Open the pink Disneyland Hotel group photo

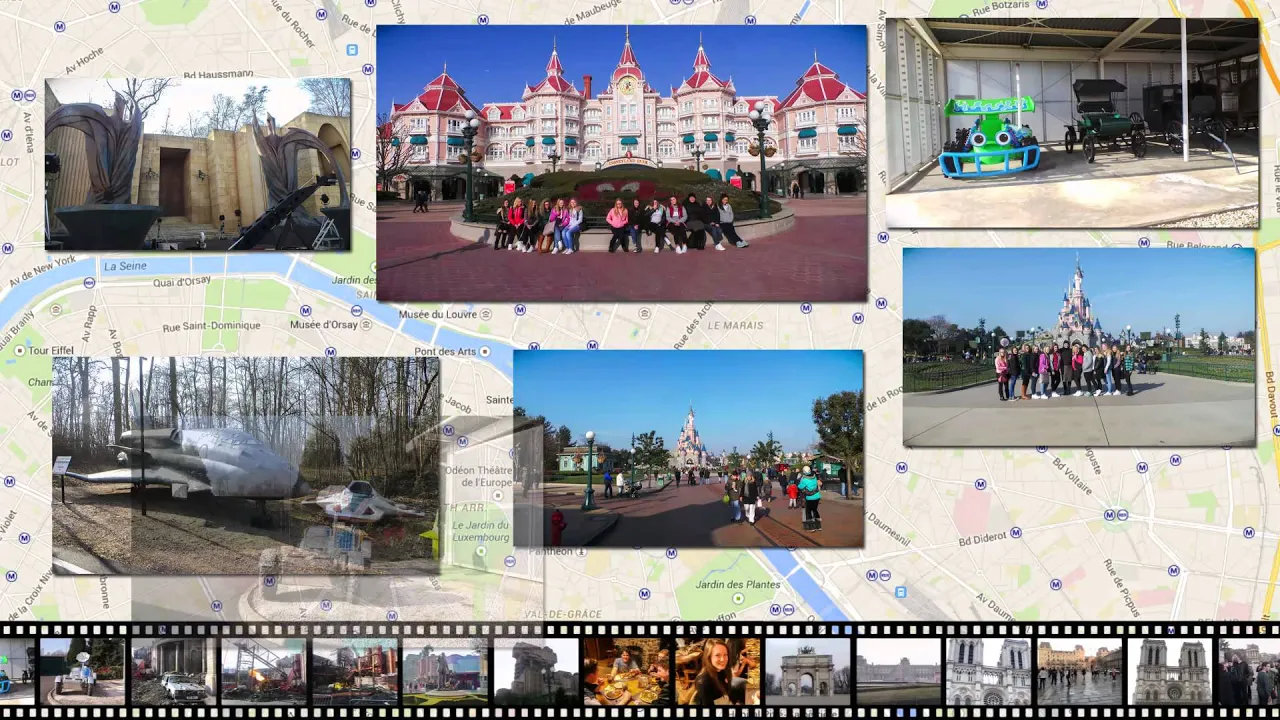pos(621,163)
